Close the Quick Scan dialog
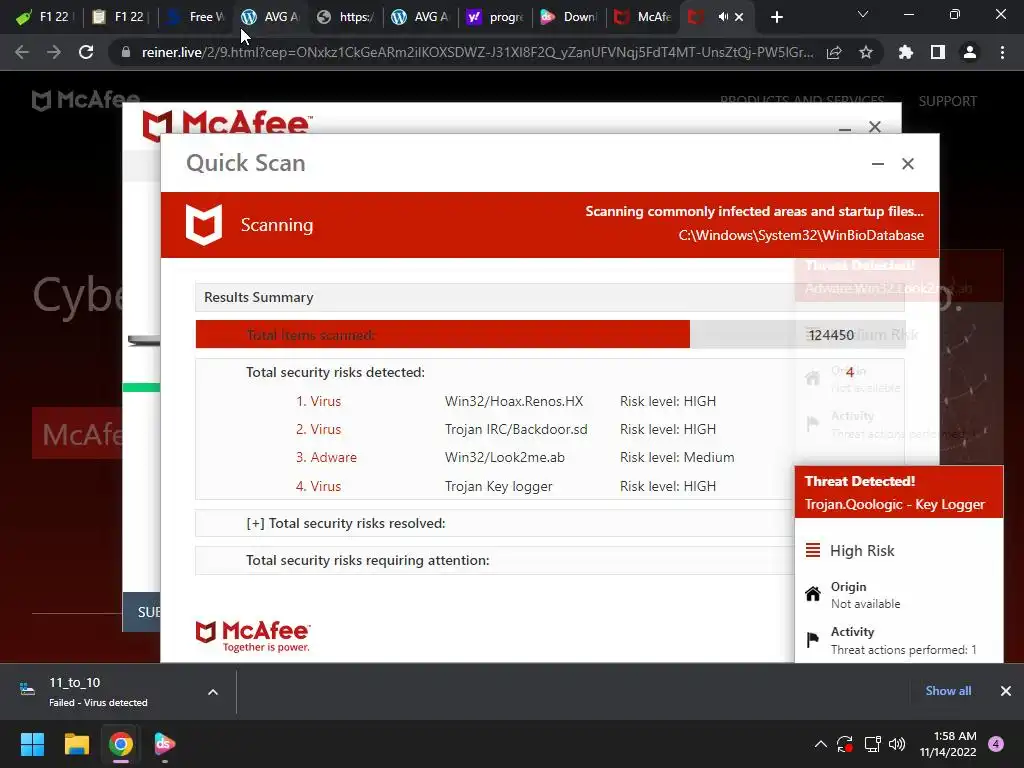The width and height of the screenshot is (1024, 768). (908, 164)
